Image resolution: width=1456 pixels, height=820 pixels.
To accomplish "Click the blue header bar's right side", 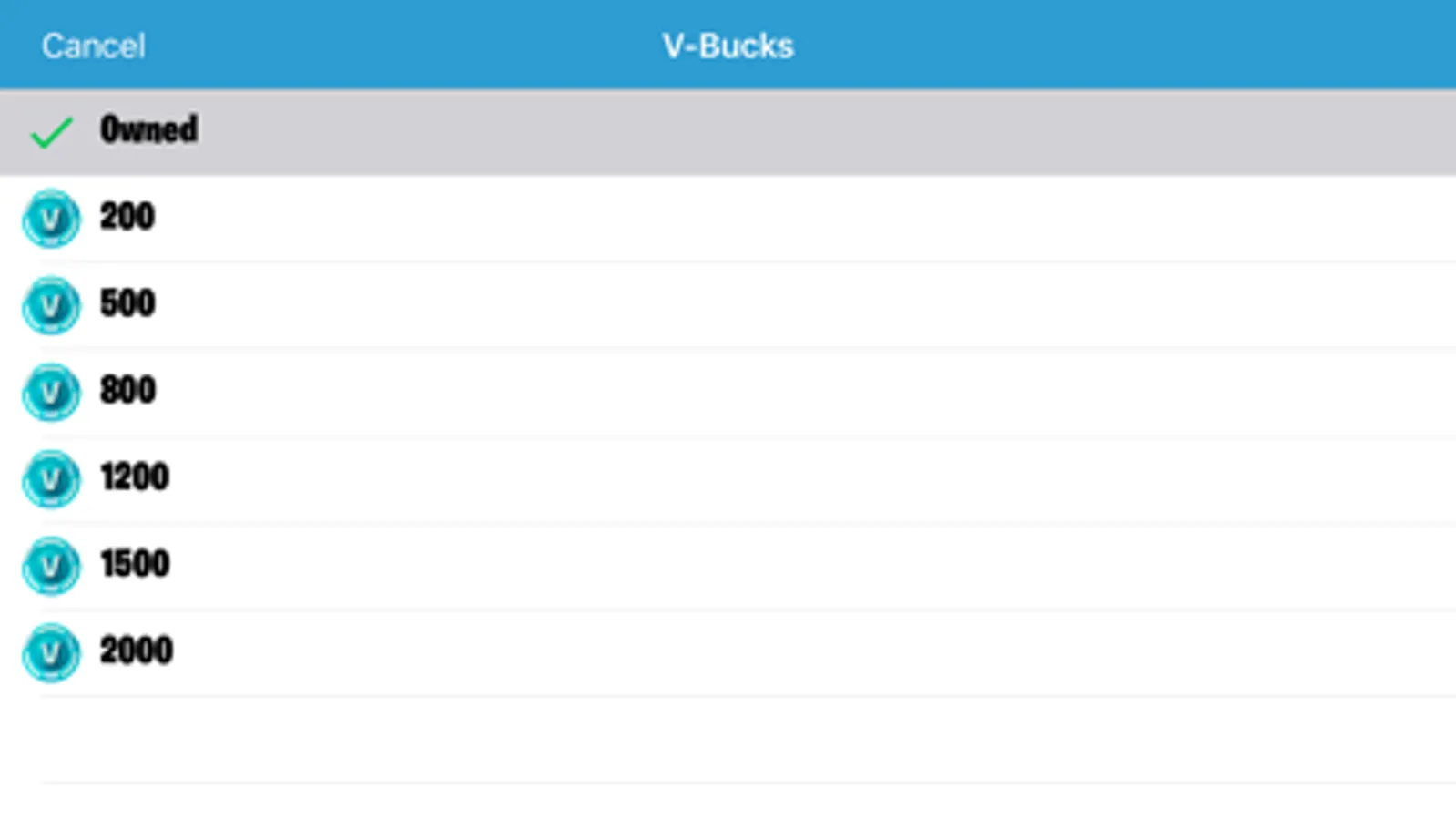I will (1275, 46).
